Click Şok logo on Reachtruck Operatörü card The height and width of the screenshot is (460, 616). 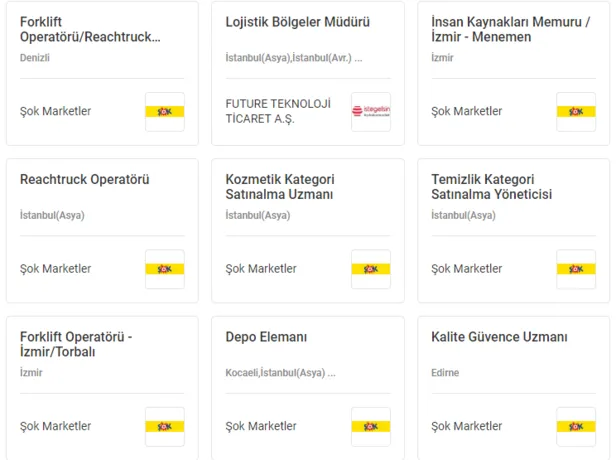click(164, 269)
